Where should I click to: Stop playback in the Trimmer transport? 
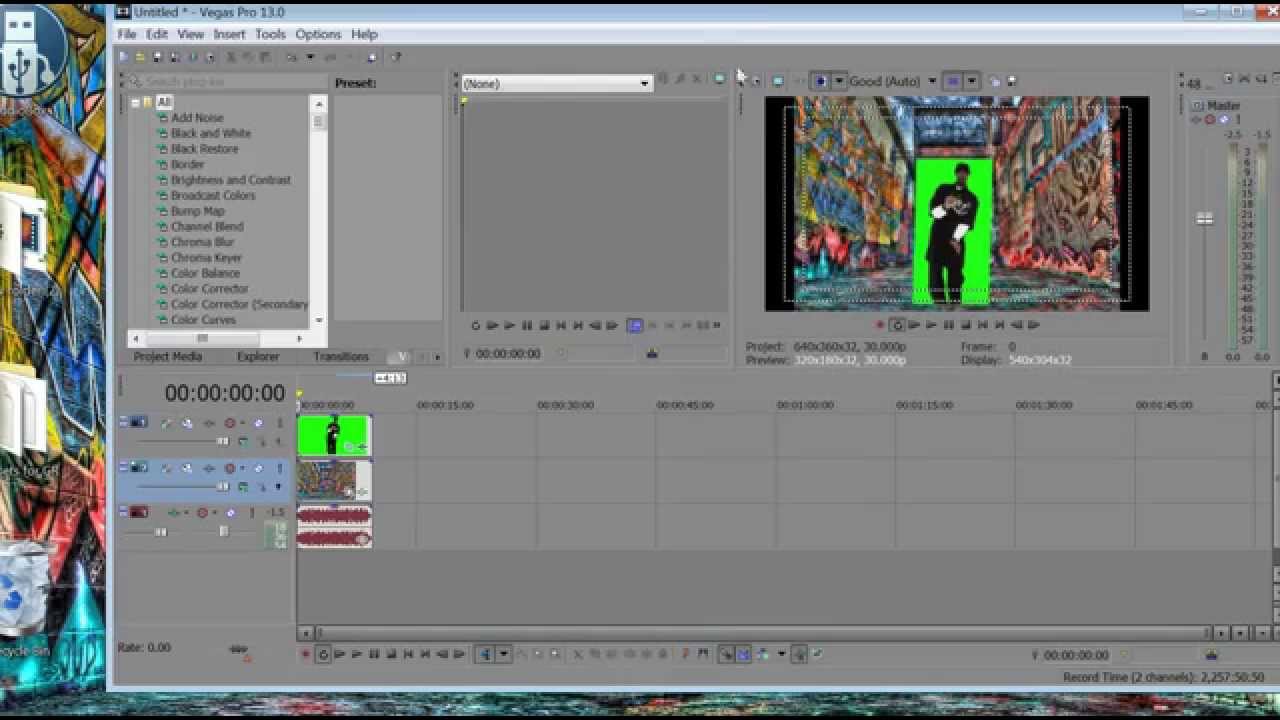544,325
